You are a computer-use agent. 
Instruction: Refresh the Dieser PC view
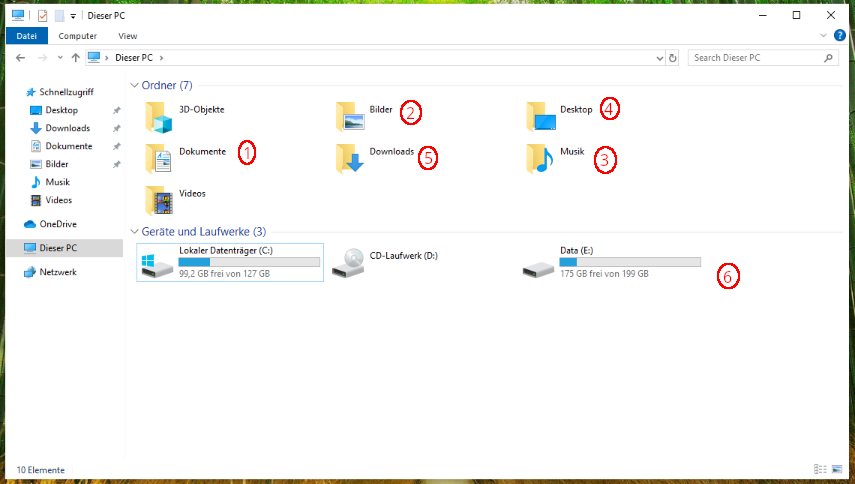673,58
